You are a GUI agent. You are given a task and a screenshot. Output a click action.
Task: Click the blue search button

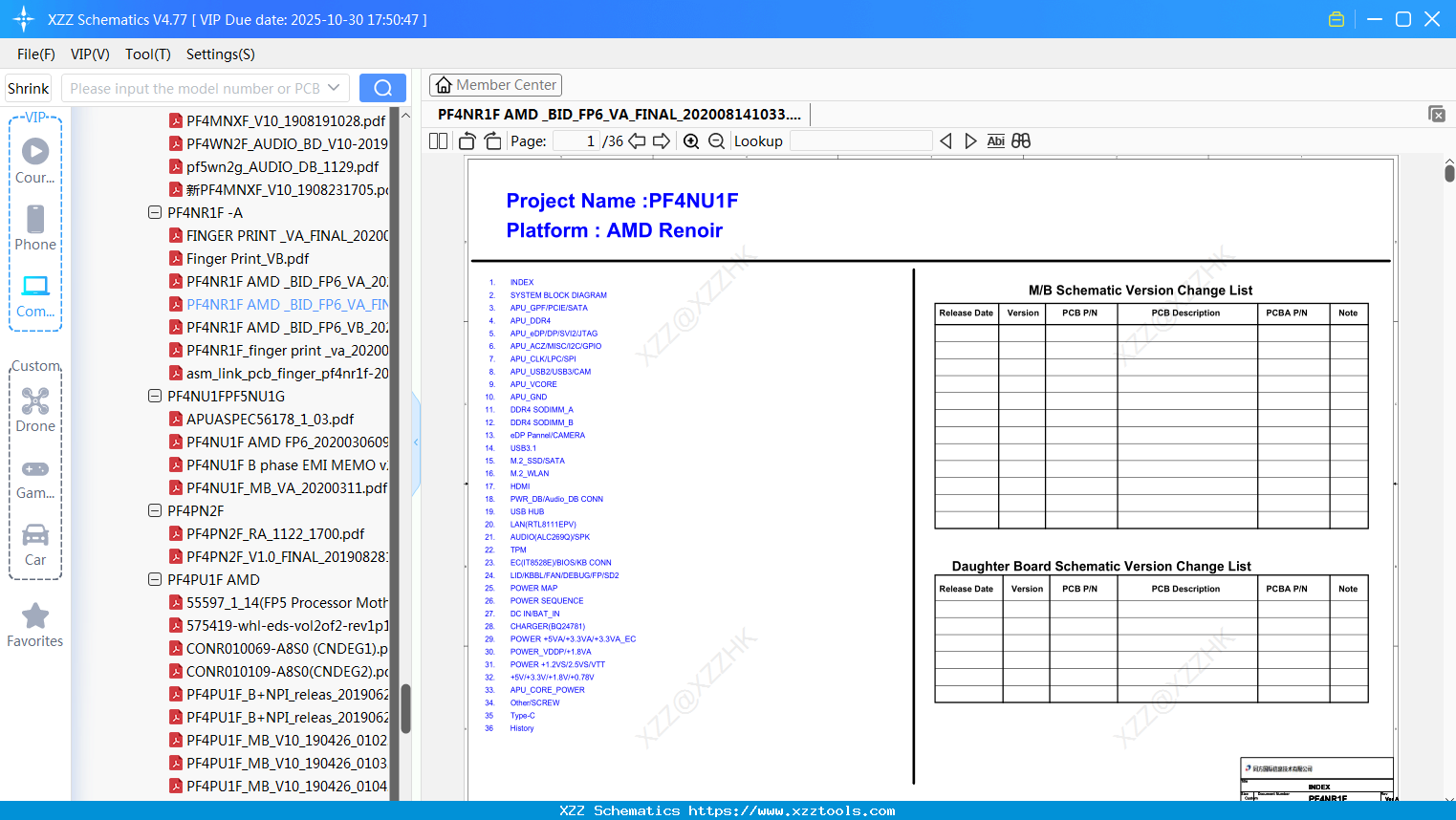(x=382, y=88)
